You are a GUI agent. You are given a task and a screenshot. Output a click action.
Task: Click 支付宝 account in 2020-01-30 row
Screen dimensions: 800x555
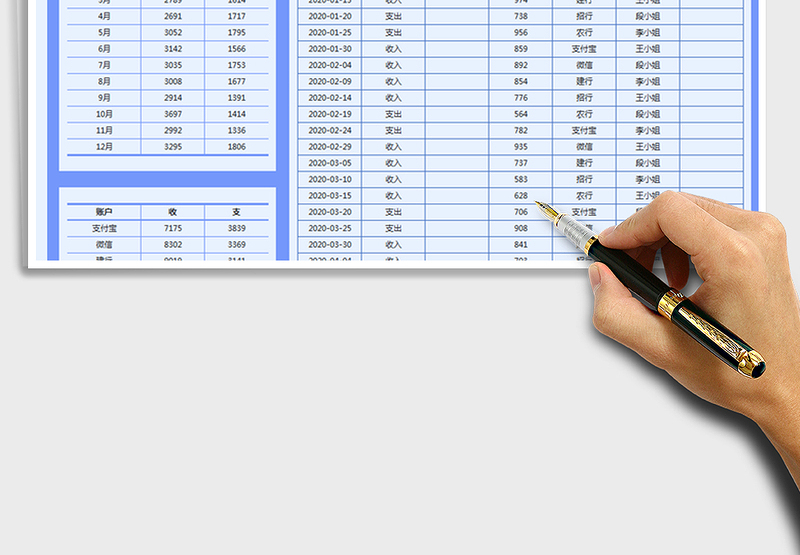point(584,49)
